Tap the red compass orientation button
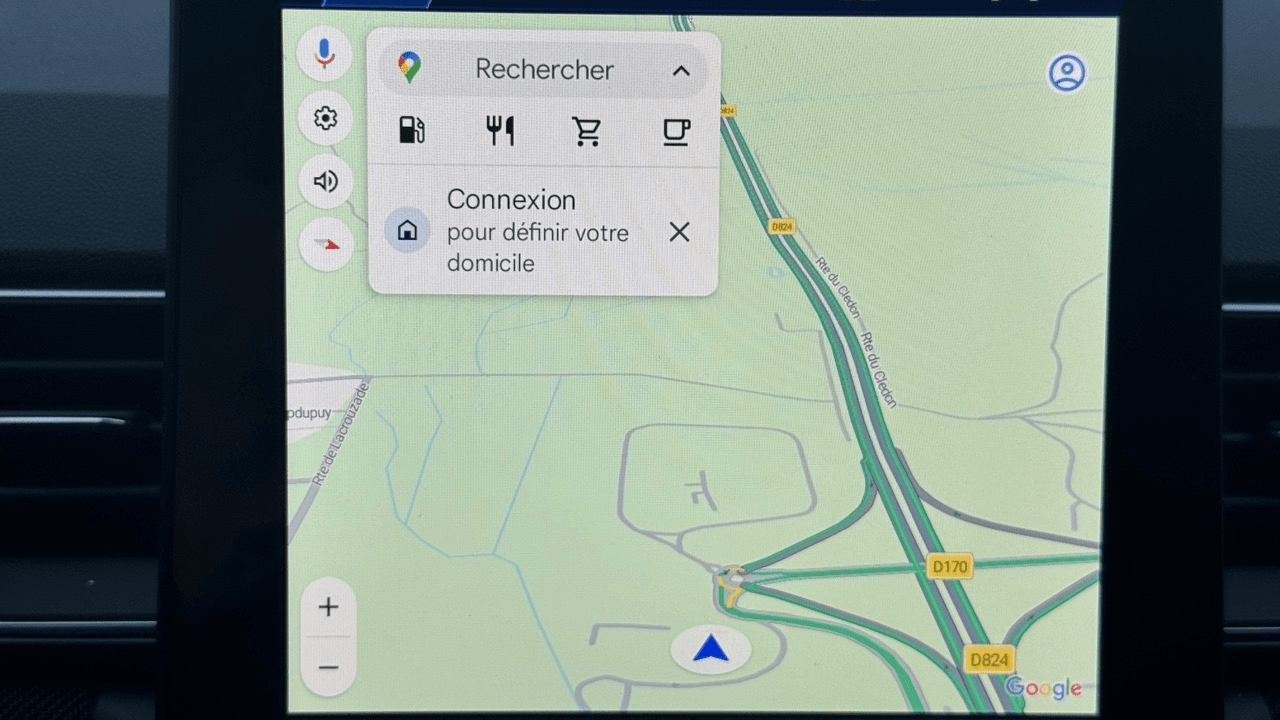Screen dimensions: 1280x720 click(x=326, y=244)
